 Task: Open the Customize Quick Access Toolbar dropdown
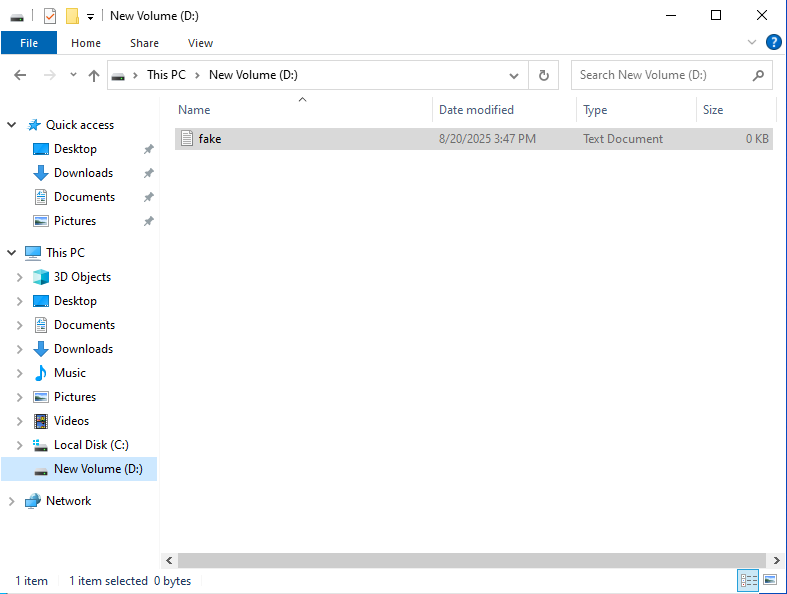(x=90, y=17)
